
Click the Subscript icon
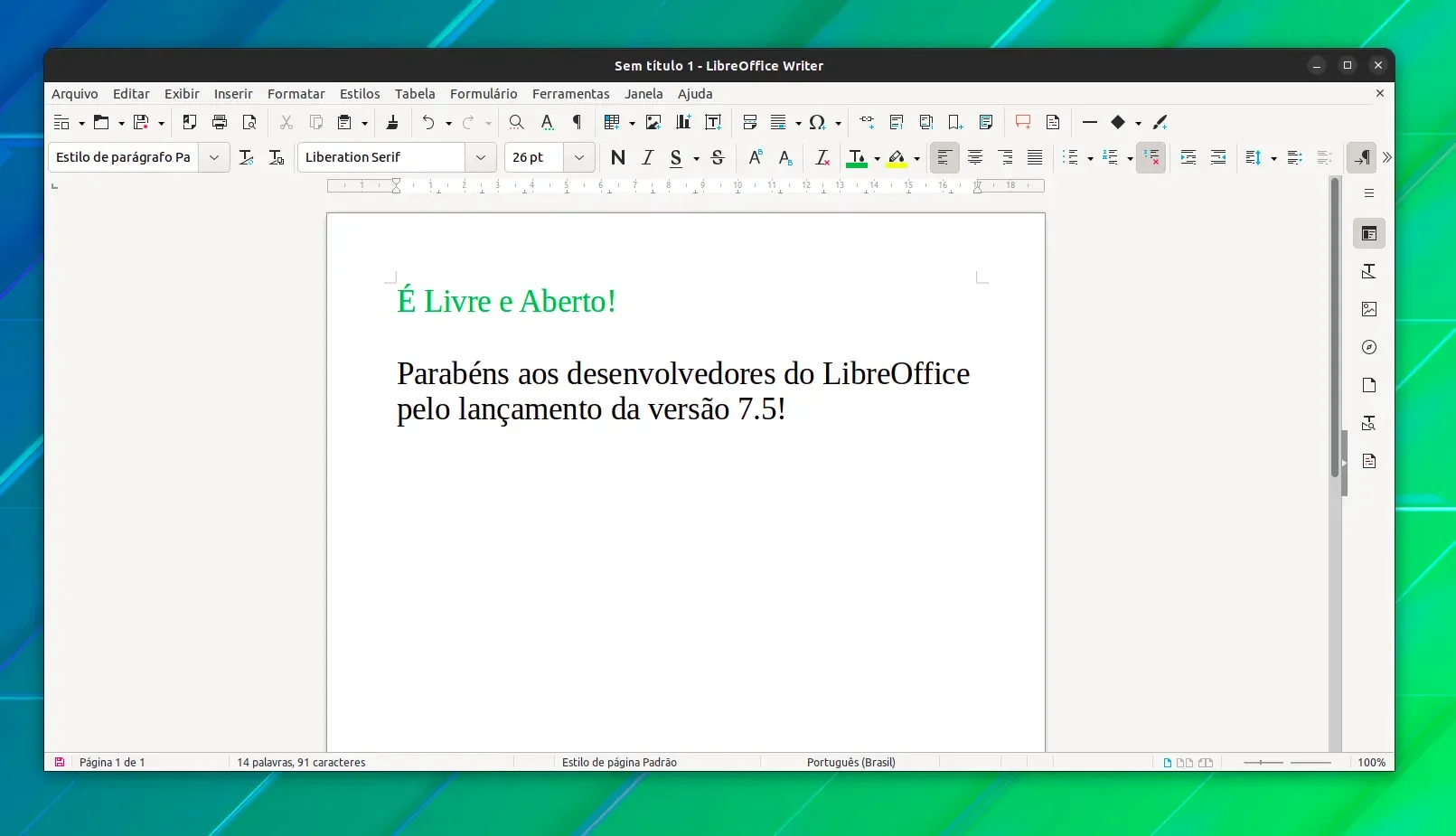(x=785, y=157)
